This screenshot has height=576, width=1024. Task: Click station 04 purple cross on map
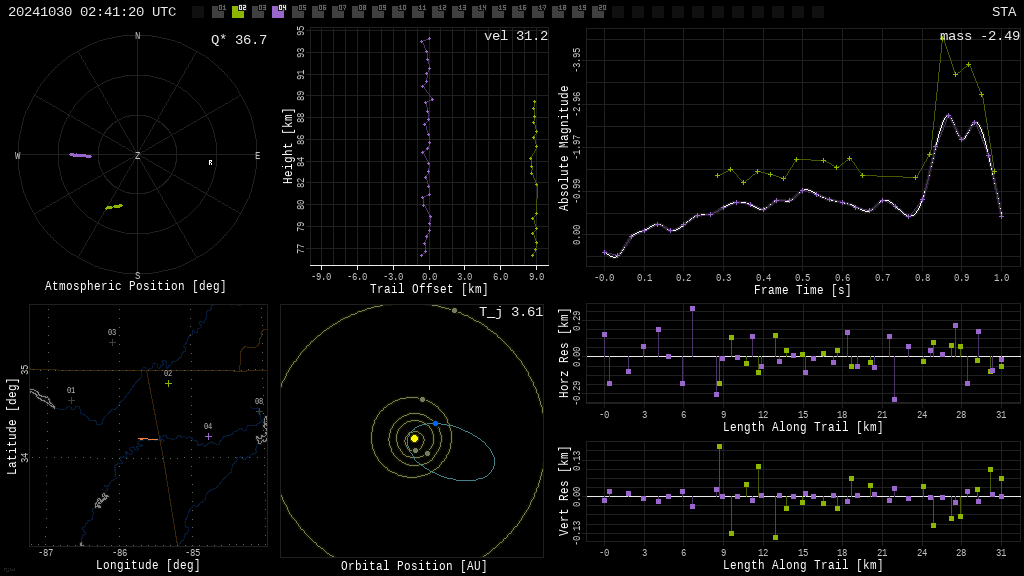pyautogui.click(x=208, y=436)
